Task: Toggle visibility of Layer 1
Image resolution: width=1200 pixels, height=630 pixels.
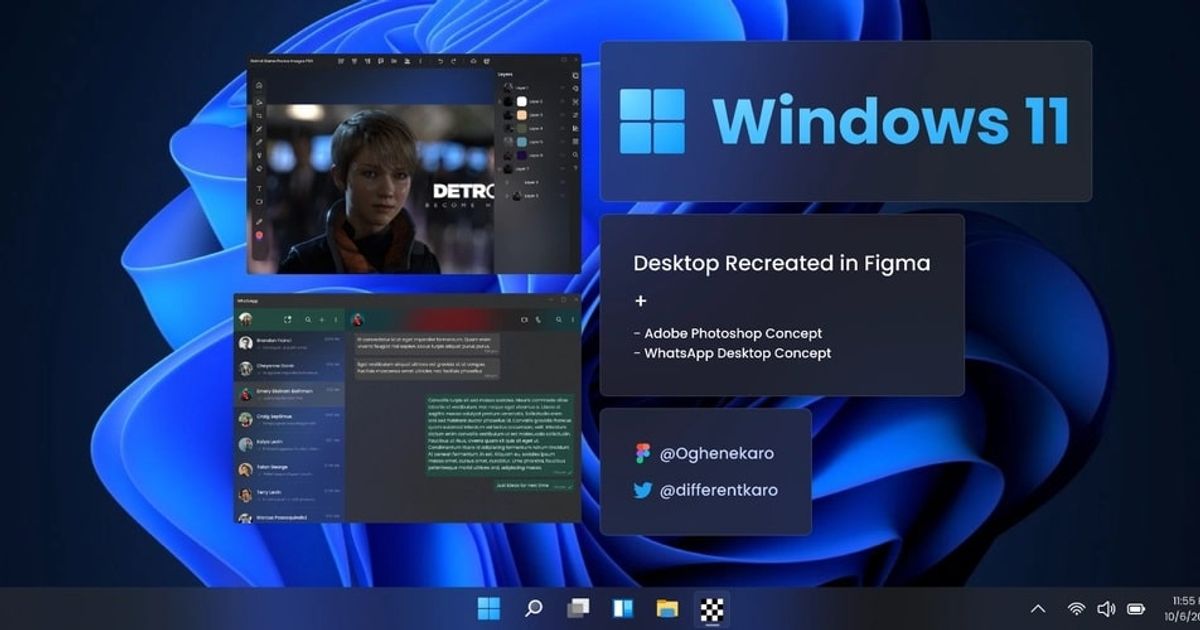Action: tap(562, 87)
